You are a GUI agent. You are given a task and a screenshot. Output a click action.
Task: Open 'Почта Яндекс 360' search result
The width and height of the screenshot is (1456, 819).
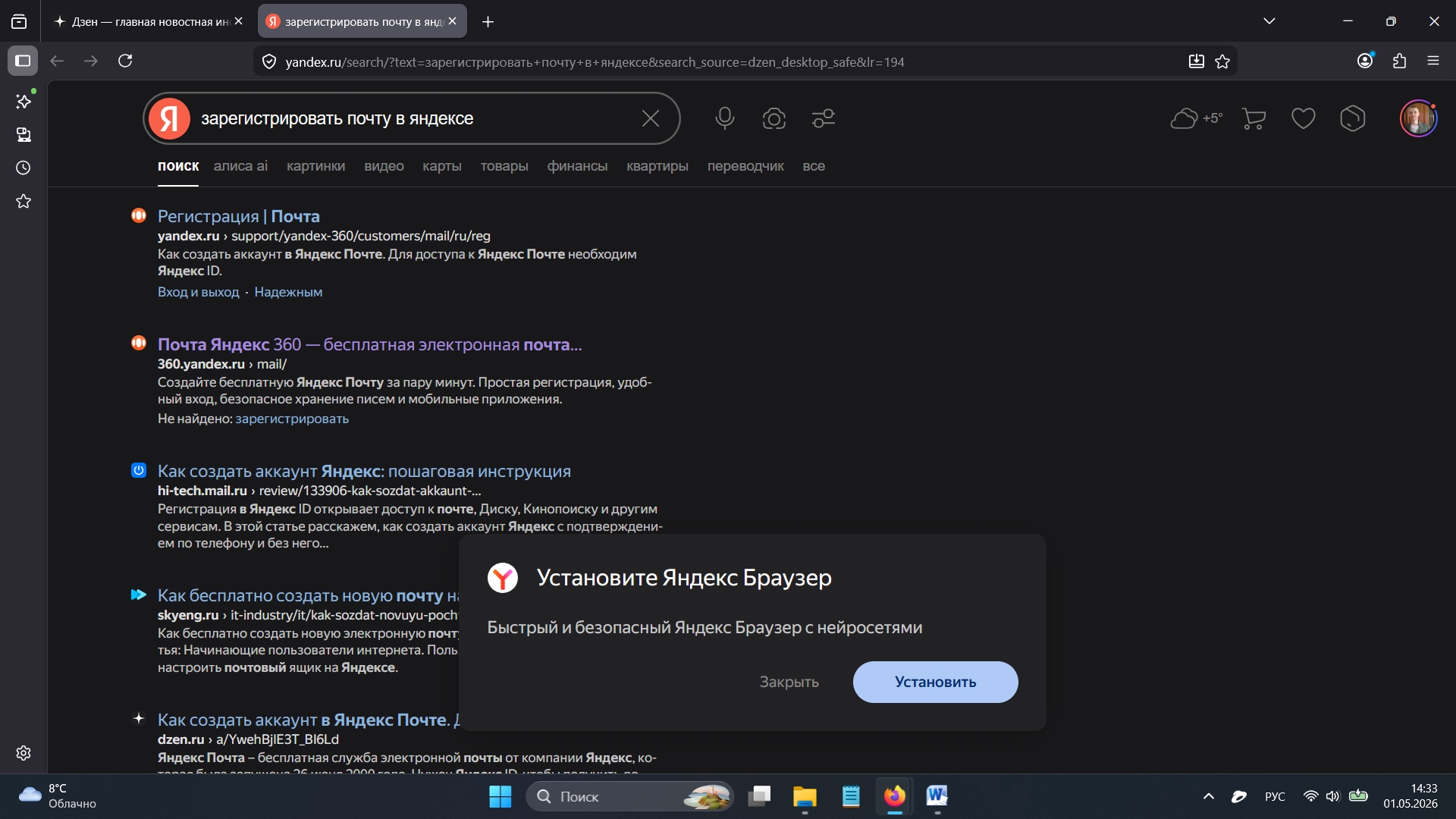(x=370, y=344)
